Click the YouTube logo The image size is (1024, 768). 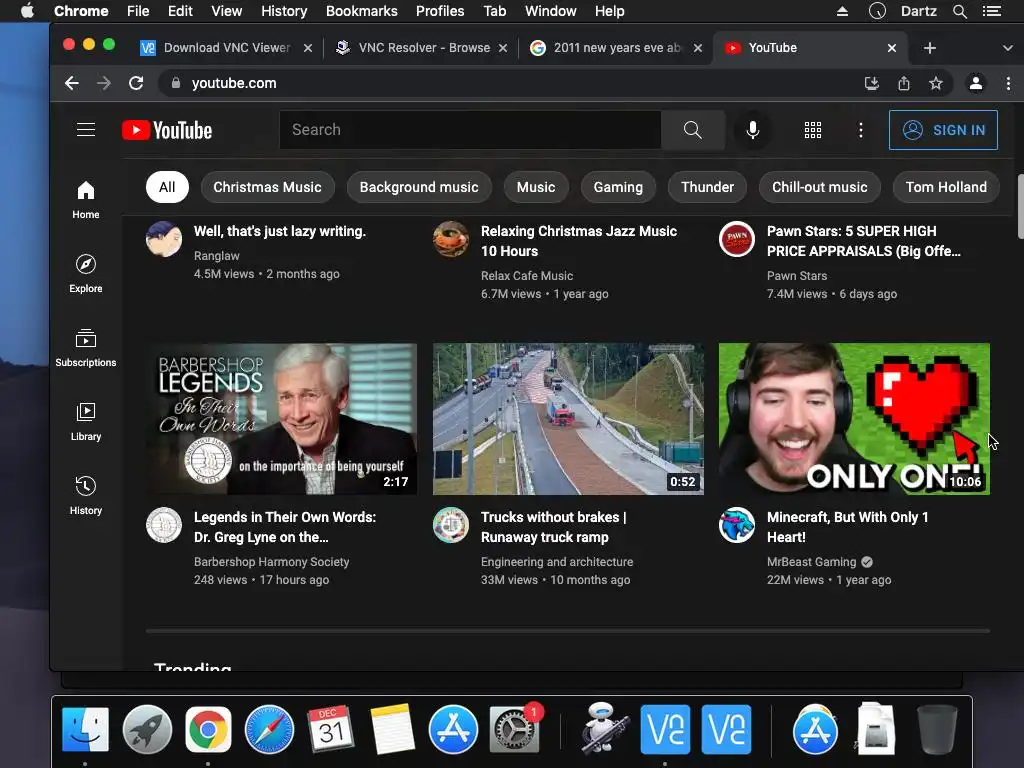(x=167, y=130)
